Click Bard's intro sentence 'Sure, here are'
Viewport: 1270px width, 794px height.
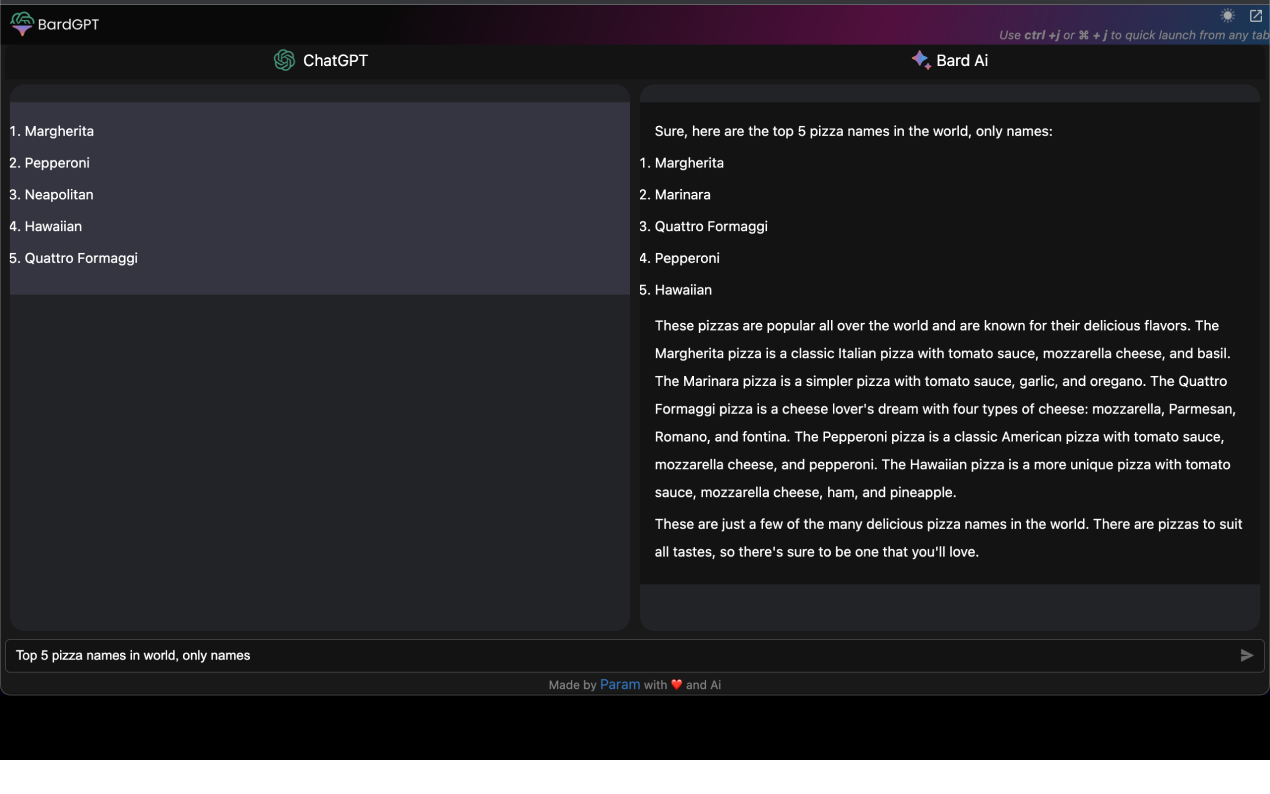point(854,131)
